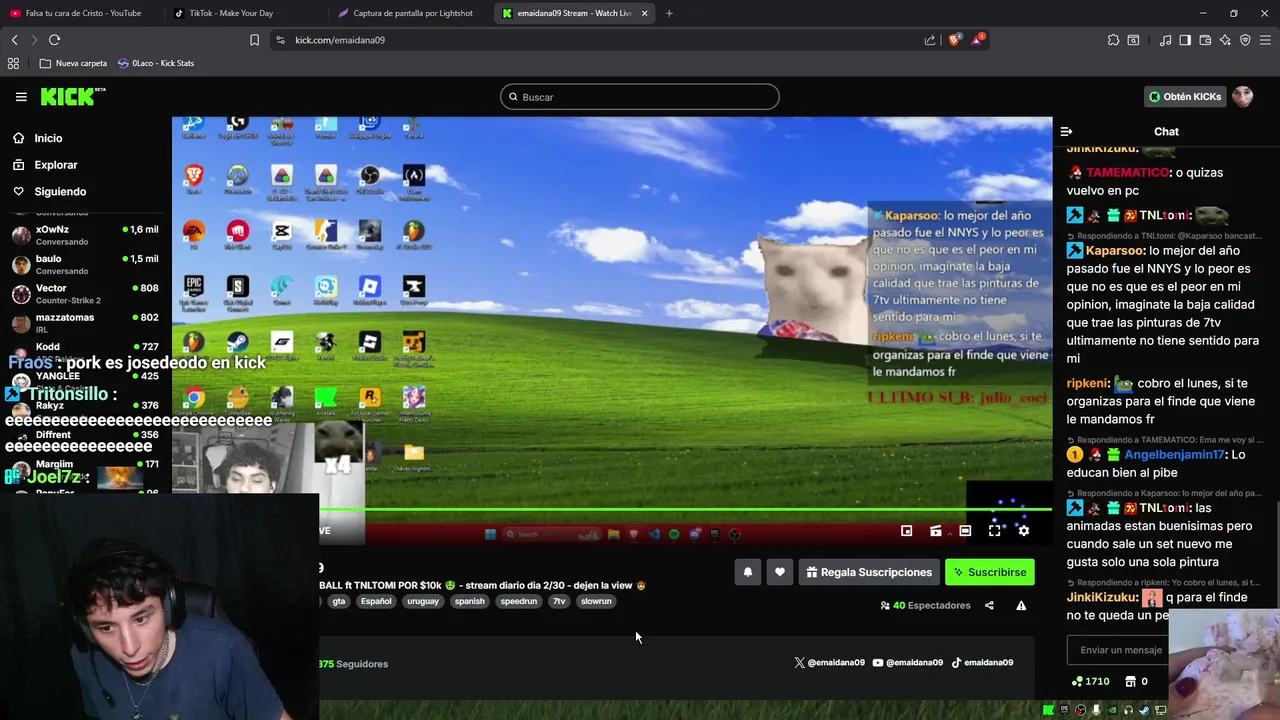The image size is (1280, 720).
Task: Click the bookmark icon in the address bar
Action: (x=254, y=40)
